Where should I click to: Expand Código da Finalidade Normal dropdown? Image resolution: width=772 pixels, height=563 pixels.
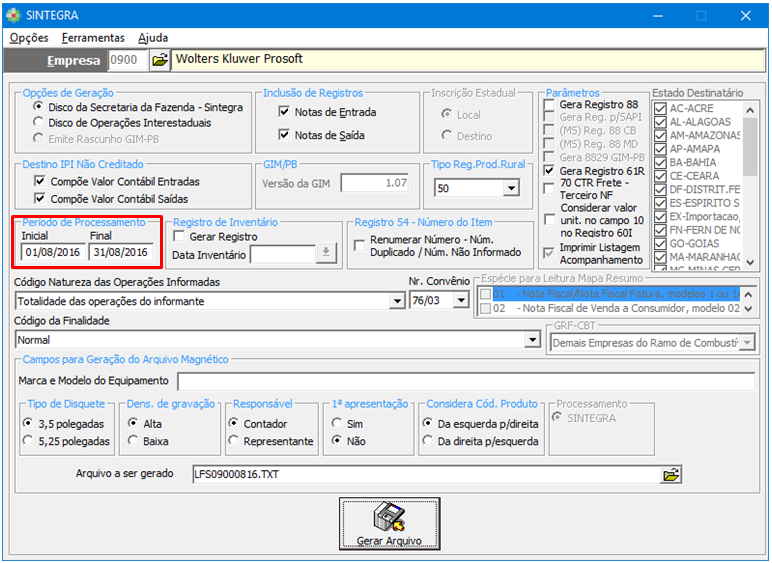click(x=532, y=340)
